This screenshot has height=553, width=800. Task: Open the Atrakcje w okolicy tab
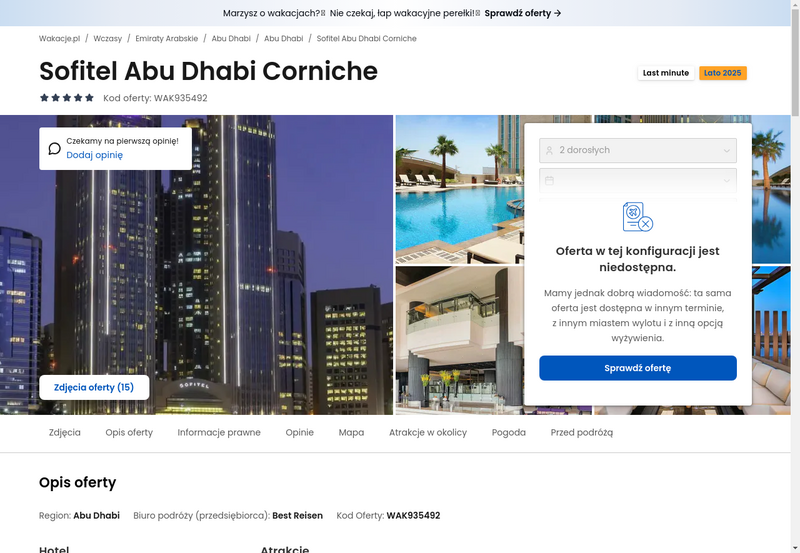point(428,433)
